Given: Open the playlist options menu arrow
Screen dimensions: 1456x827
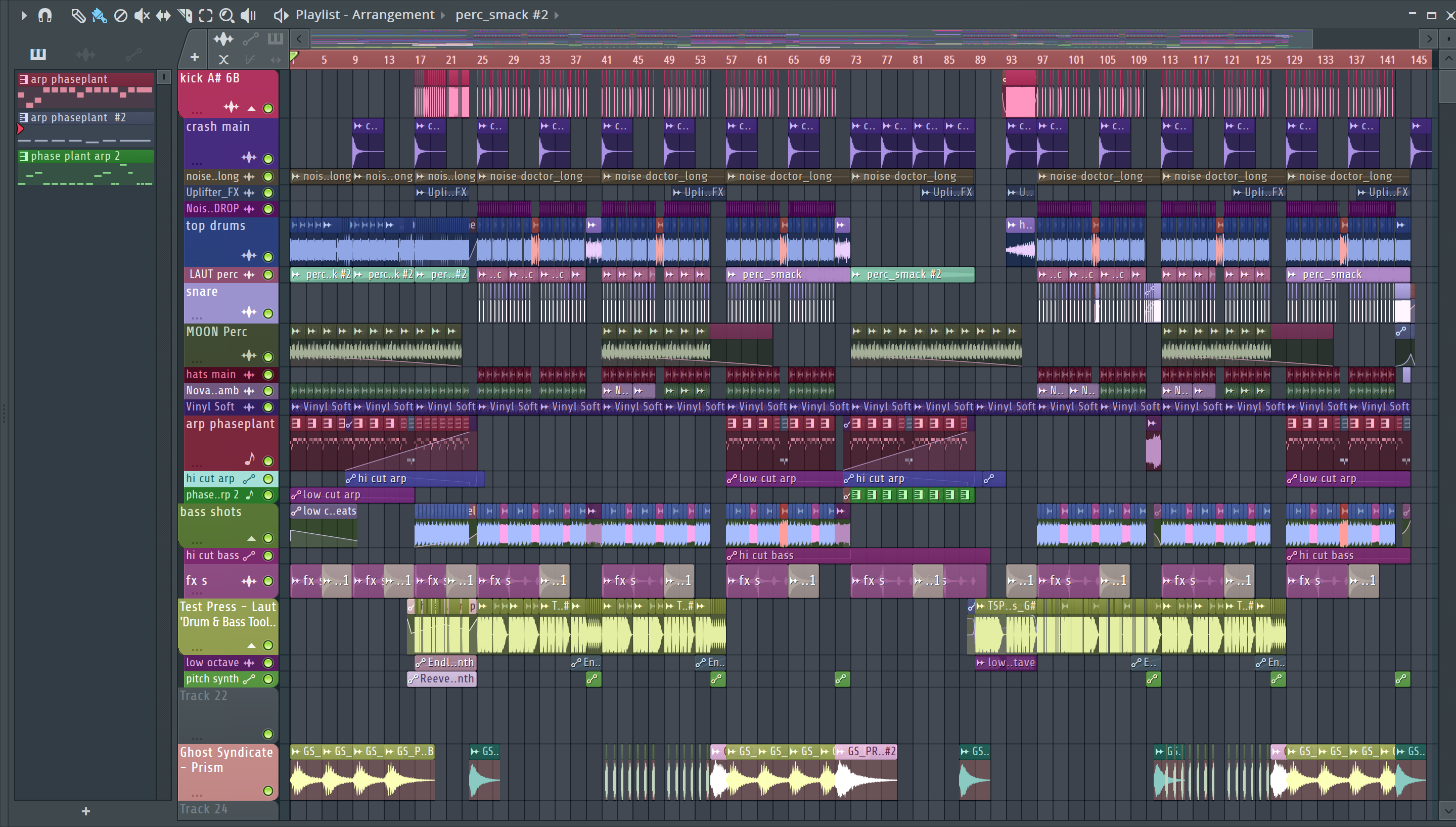Looking at the screenshot, I should 23,15.
